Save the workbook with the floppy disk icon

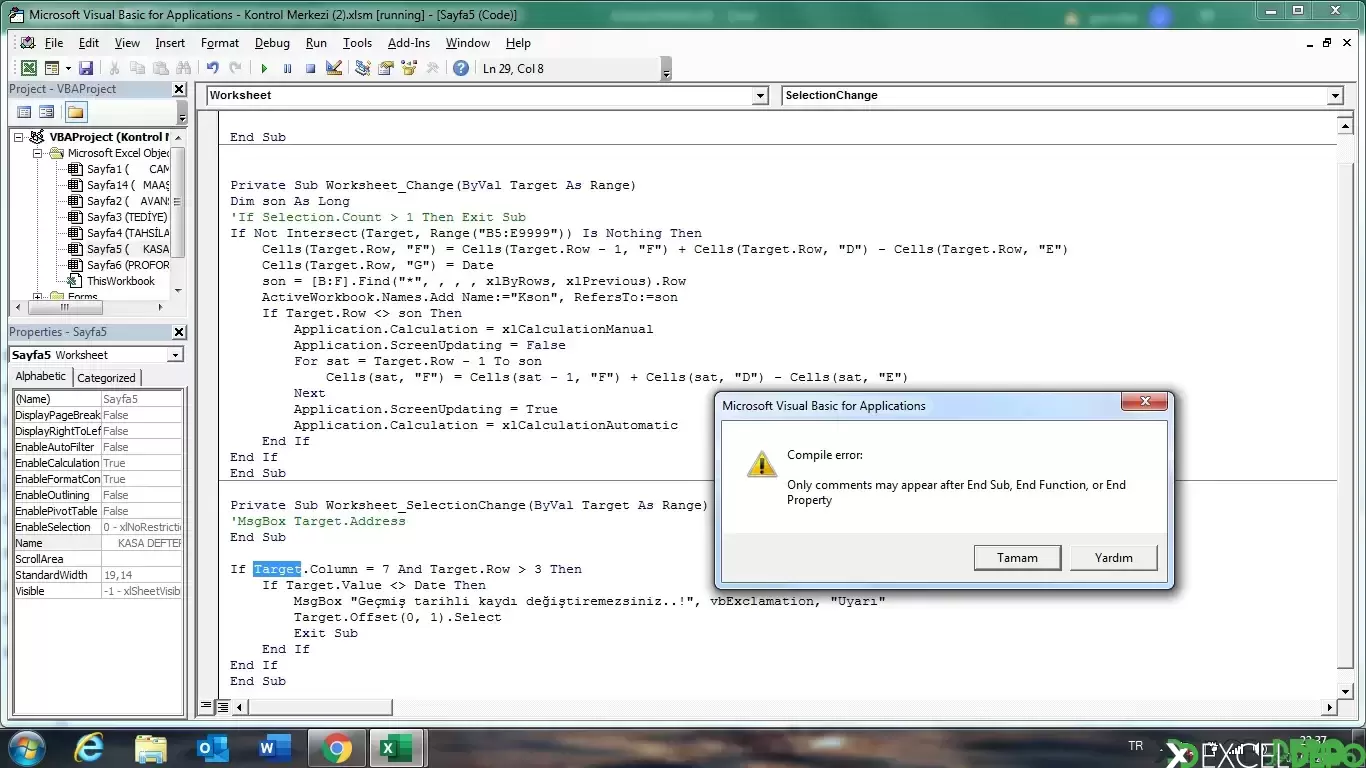coord(86,68)
